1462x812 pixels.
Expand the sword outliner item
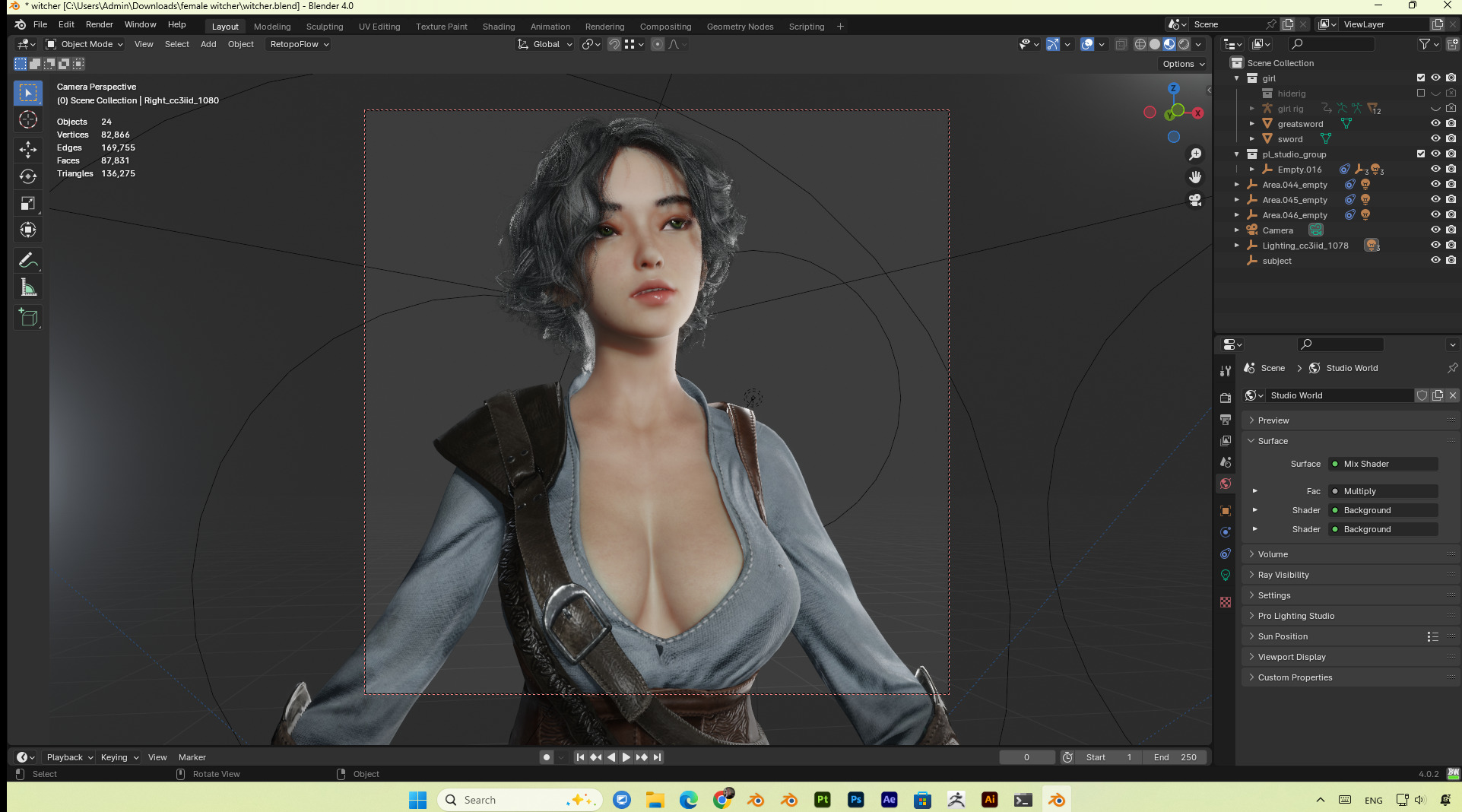(x=1251, y=138)
